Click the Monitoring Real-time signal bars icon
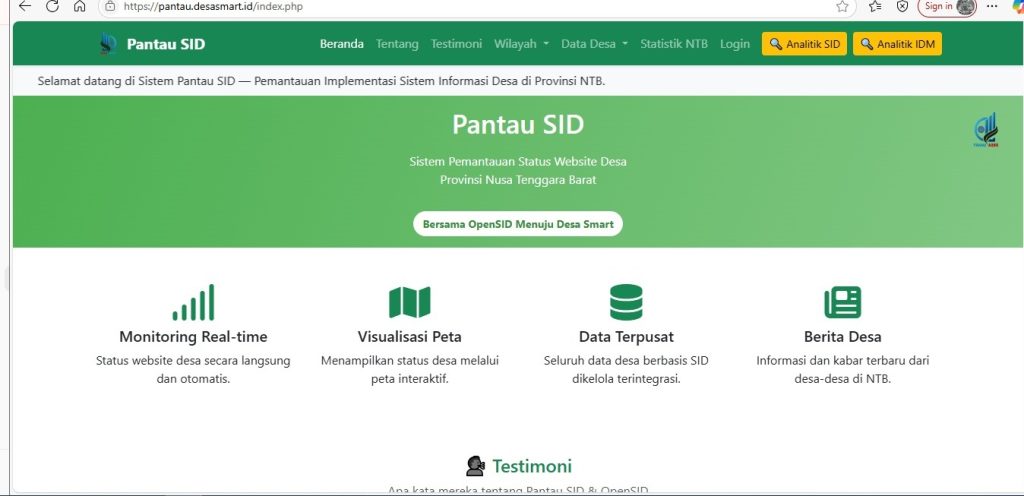1024x496 pixels. tap(193, 302)
